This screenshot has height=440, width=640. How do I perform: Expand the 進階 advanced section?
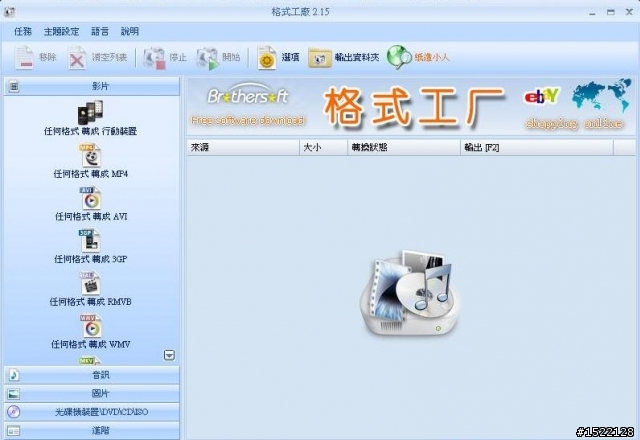point(92,431)
